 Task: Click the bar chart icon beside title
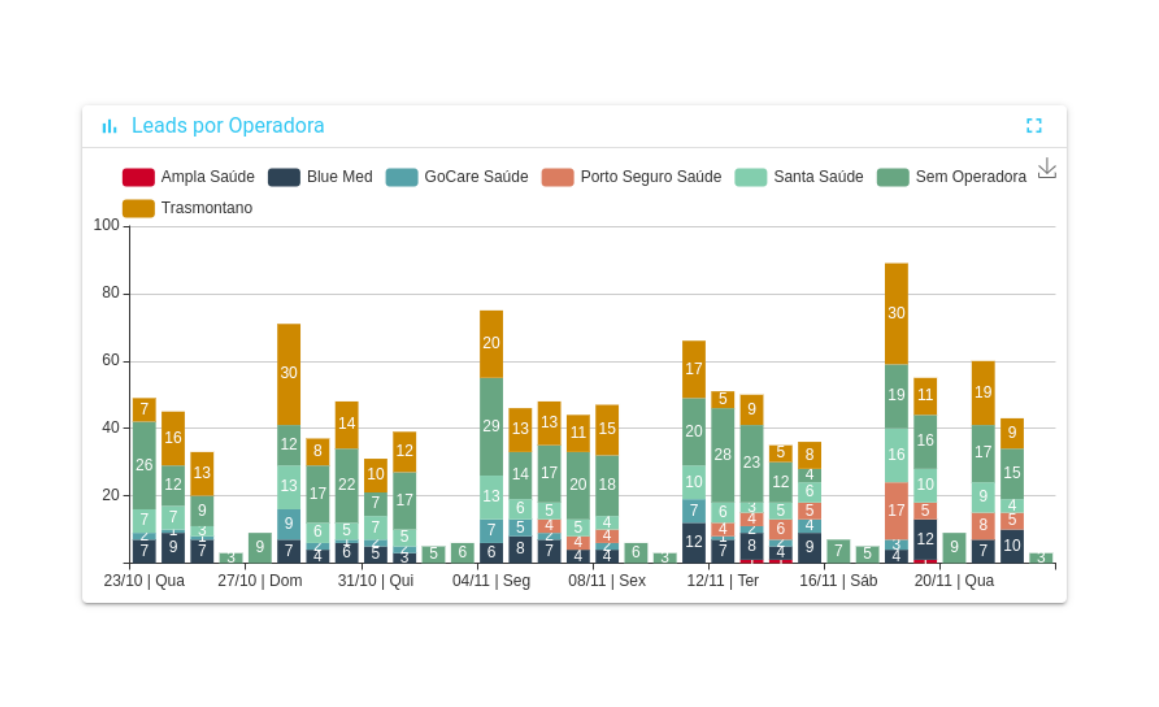point(109,126)
